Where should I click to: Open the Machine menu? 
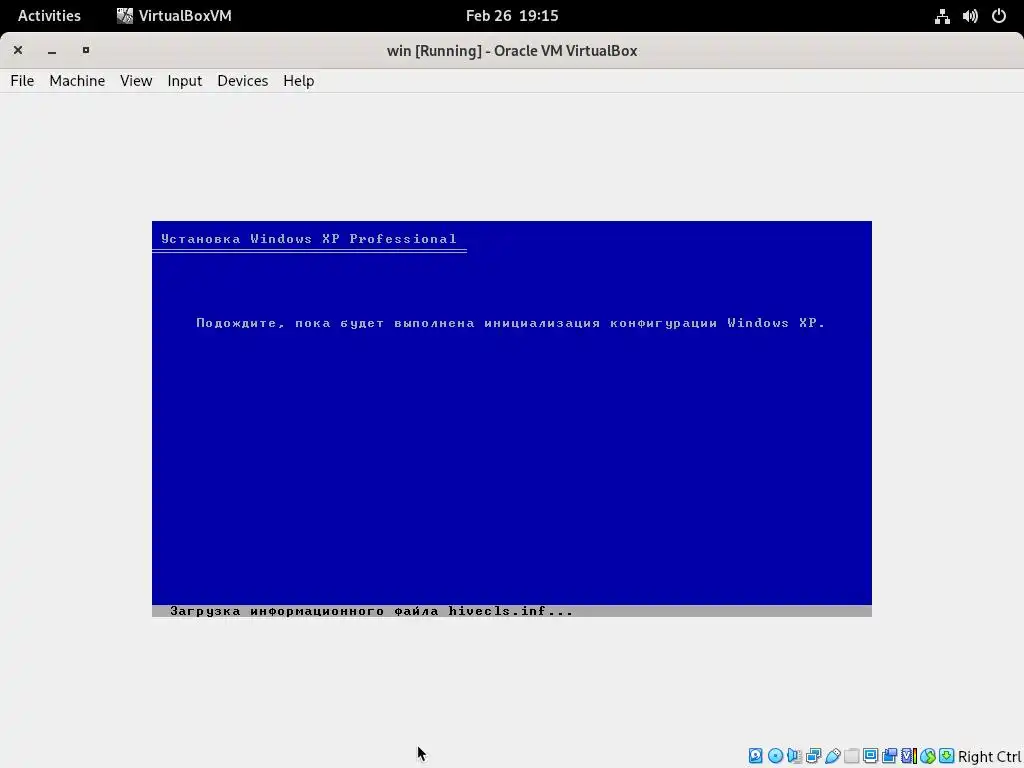77,80
